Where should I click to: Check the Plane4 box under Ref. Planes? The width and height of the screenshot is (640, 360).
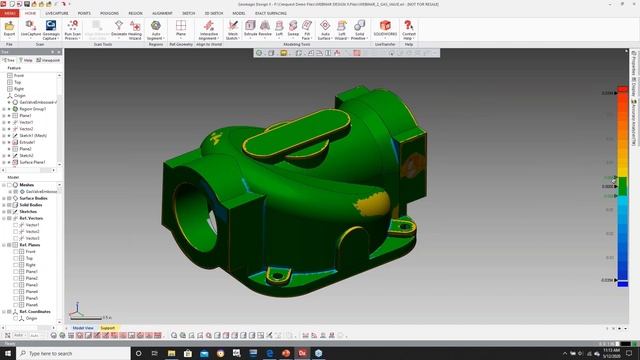click(16, 291)
